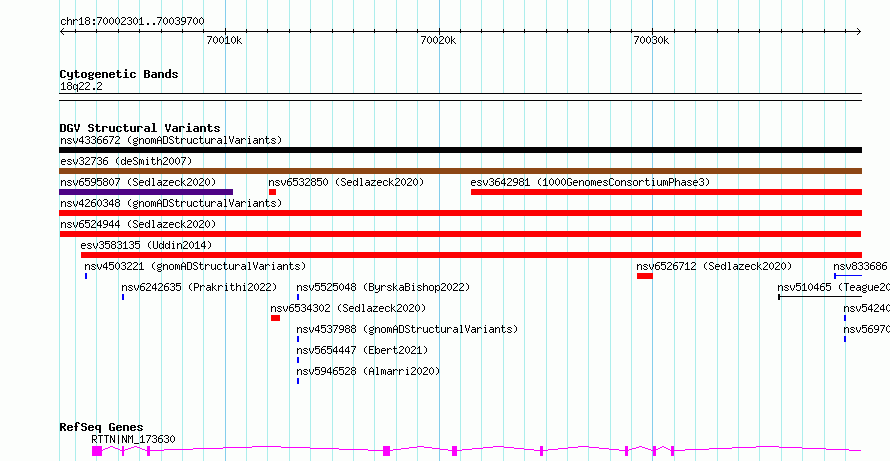The image size is (890, 461).
Task: Click the esv3583135 Uddin2014 label
Action: click(x=146, y=245)
